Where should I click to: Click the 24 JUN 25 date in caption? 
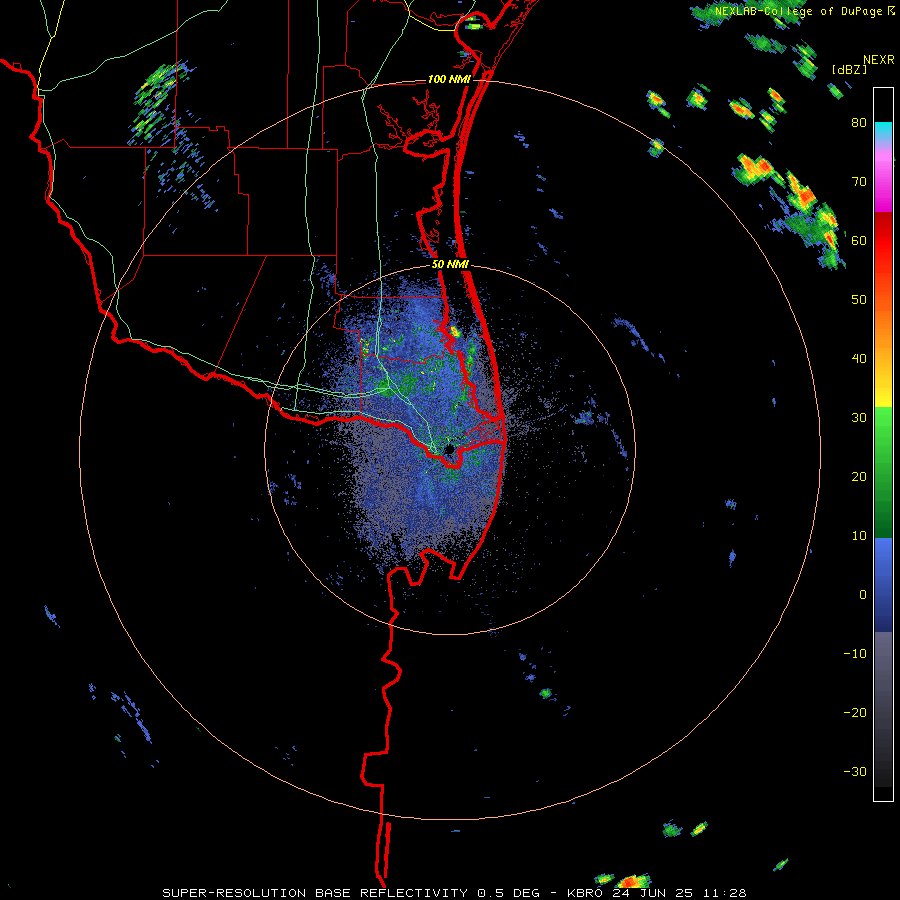(654, 893)
